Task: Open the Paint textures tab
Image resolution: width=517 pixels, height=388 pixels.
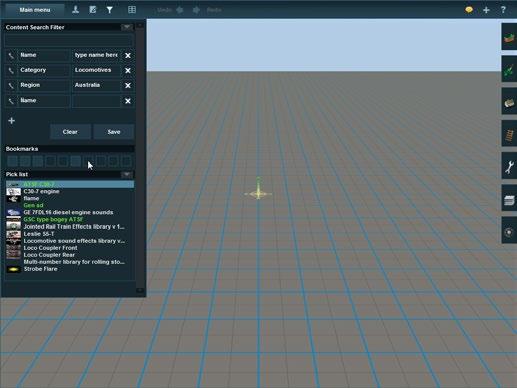Action: [x=509, y=69]
